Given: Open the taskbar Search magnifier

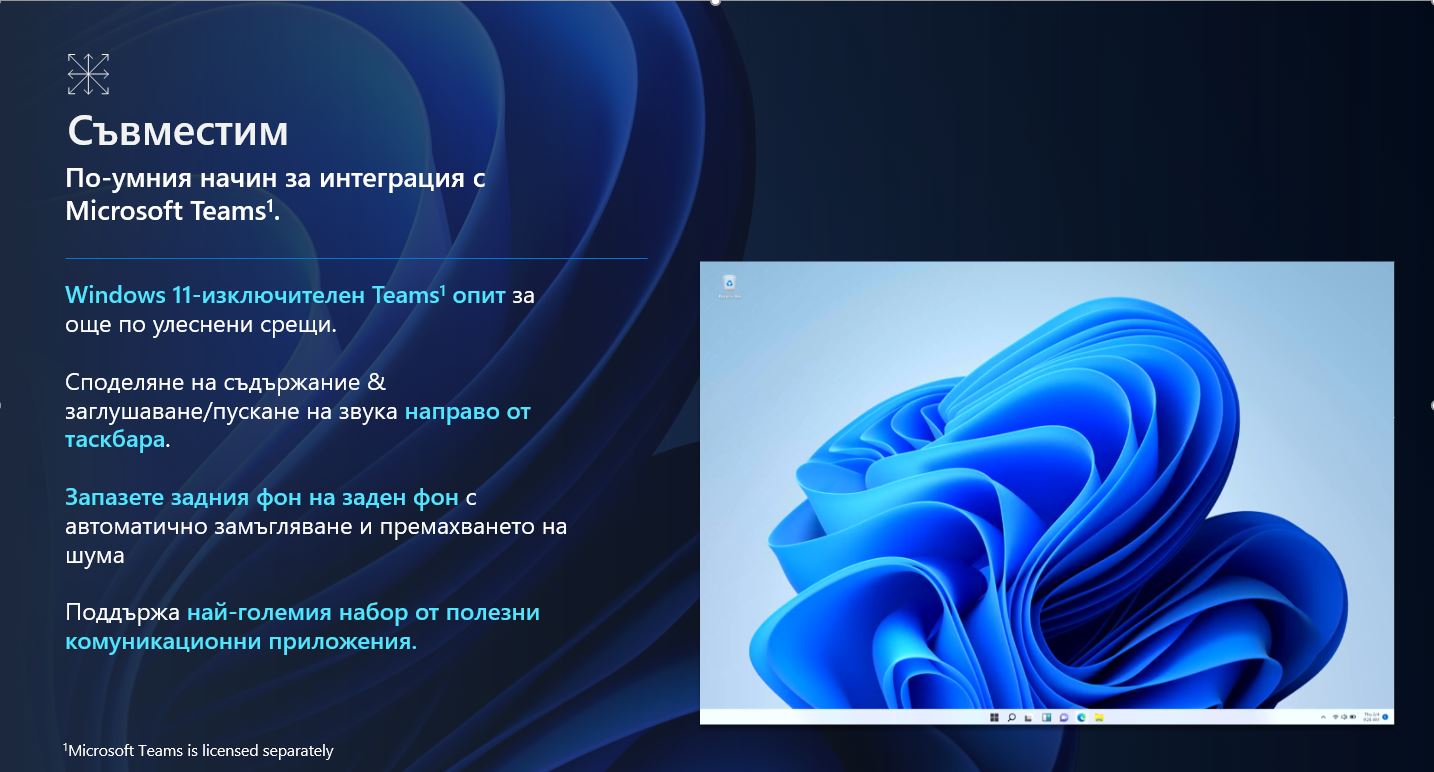Looking at the screenshot, I should [x=1012, y=718].
